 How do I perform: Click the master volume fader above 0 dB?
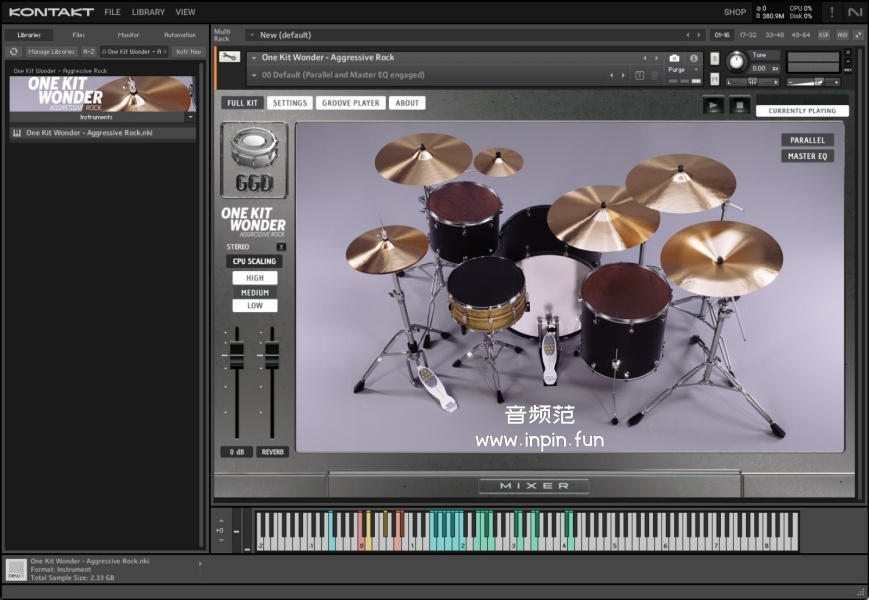[237, 356]
